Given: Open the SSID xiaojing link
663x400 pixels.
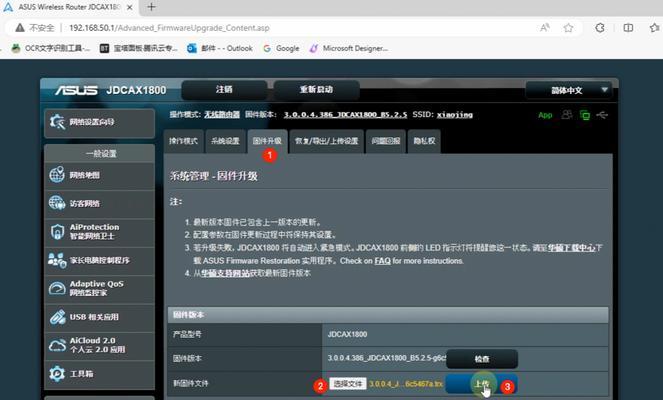Looking at the screenshot, I should [455, 115].
